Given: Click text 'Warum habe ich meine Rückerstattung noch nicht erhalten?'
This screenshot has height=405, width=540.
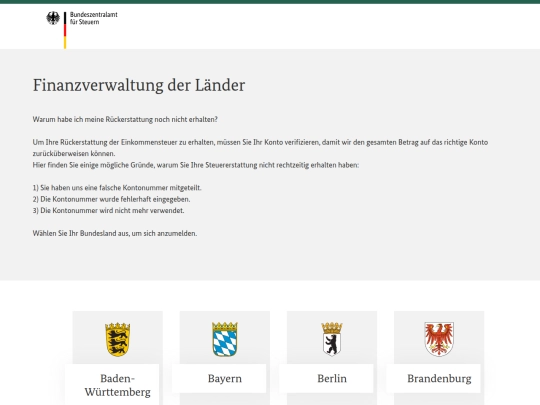Looking at the screenshot, I should click(x=125, y=120).
